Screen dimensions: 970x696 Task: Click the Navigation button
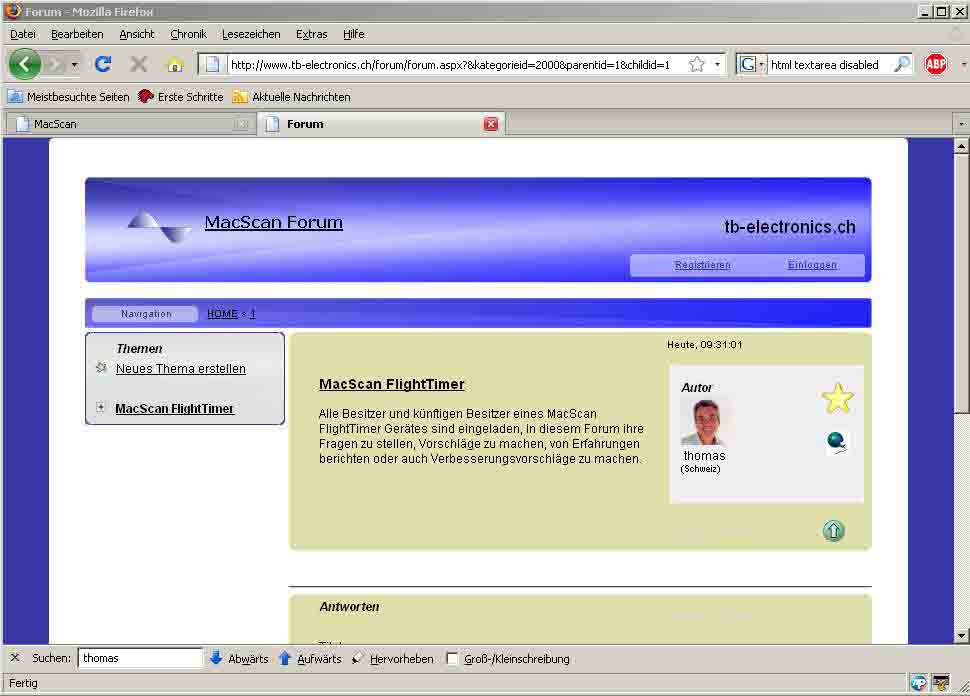pos(146,314)
